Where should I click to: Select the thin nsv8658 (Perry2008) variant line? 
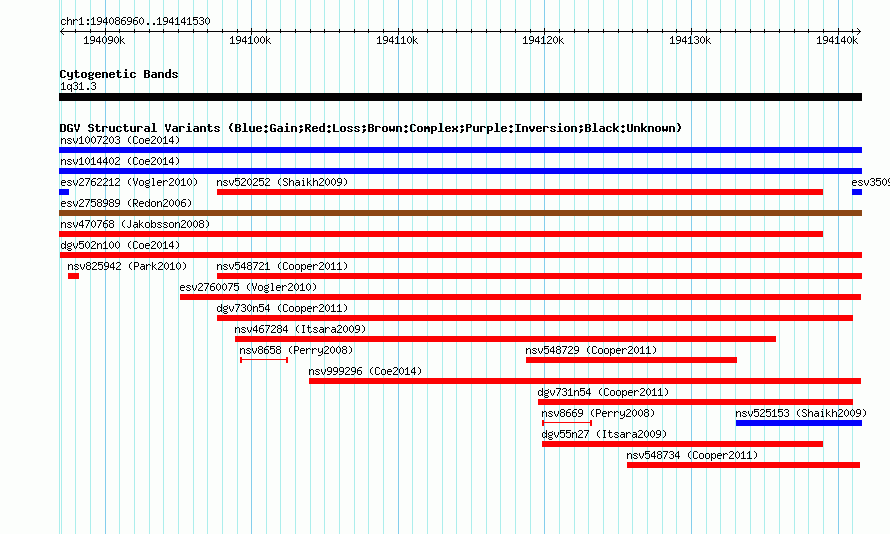pyautogui.click(x=264, y=360)
